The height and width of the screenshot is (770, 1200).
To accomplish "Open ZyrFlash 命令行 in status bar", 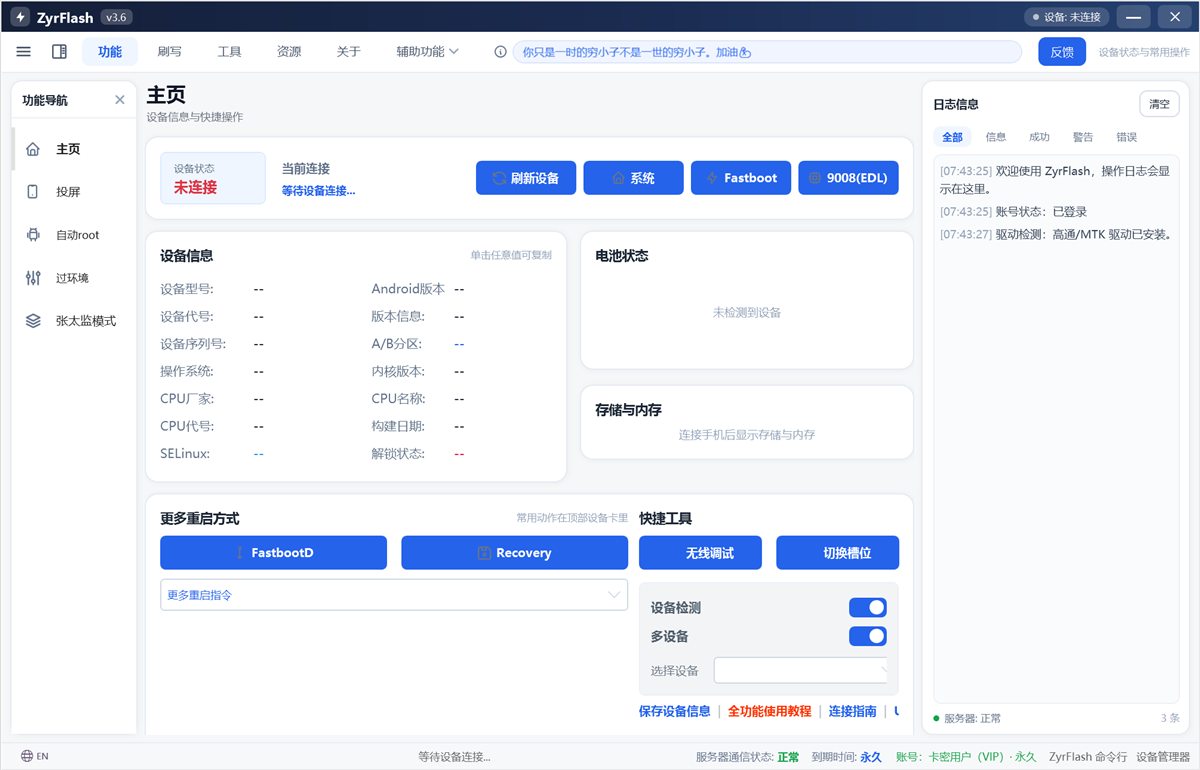I will [x=1088, y=757].
